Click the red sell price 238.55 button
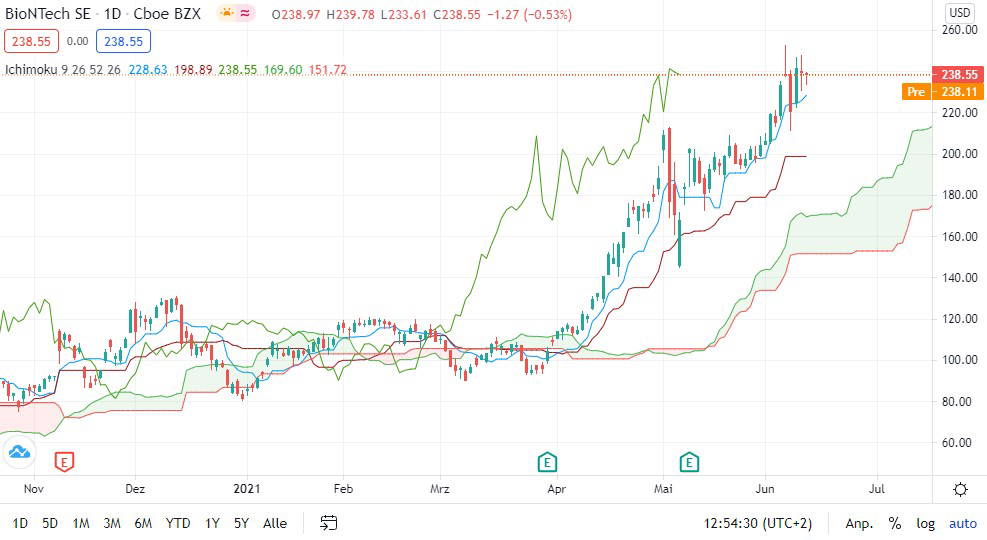 tap(31, 42)
